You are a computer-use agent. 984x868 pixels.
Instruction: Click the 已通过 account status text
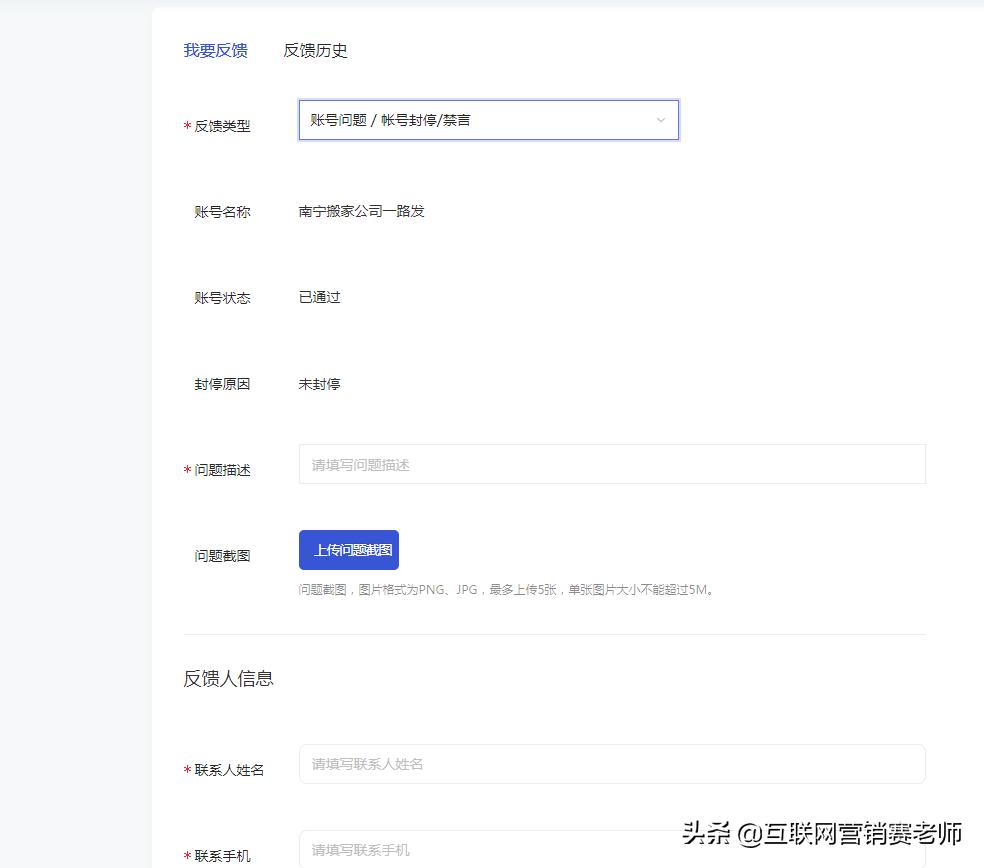318,297
